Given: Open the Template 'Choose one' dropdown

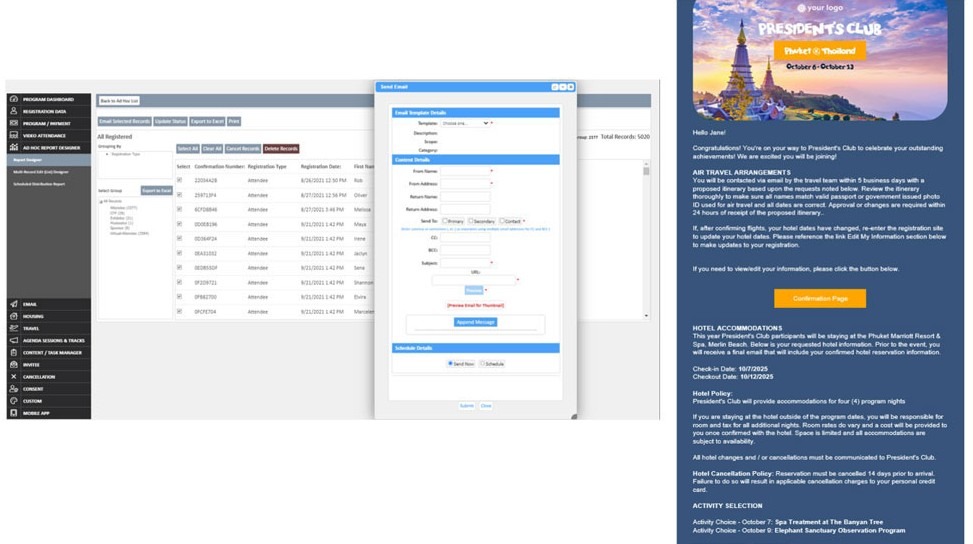Looking at the screenshot, I should [x=466, y=123].
